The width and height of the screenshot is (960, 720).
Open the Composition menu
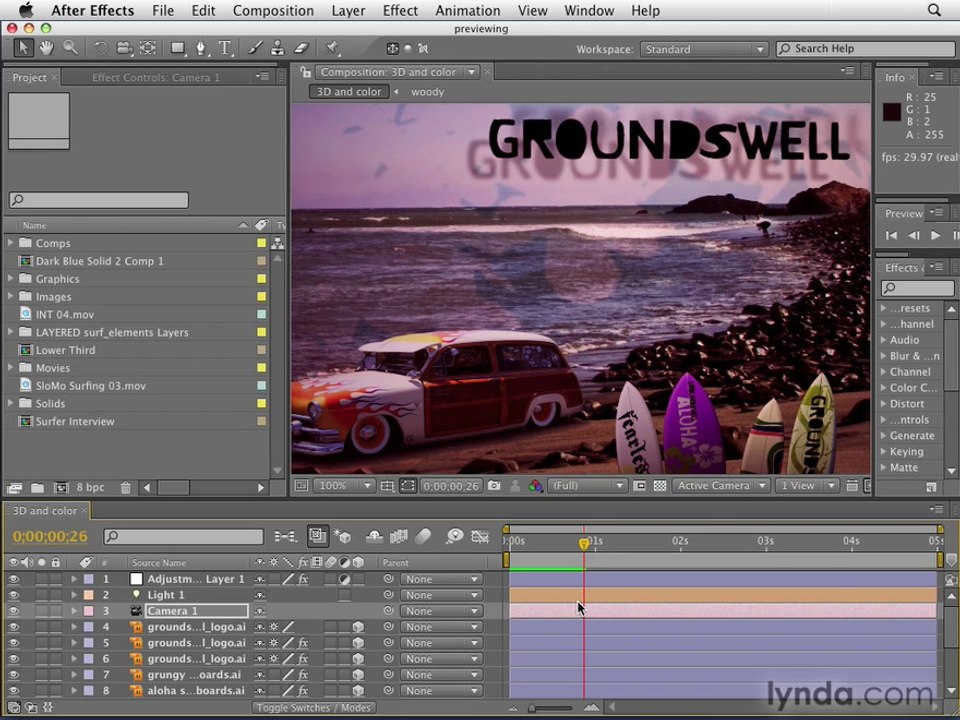tap(273, 10)
